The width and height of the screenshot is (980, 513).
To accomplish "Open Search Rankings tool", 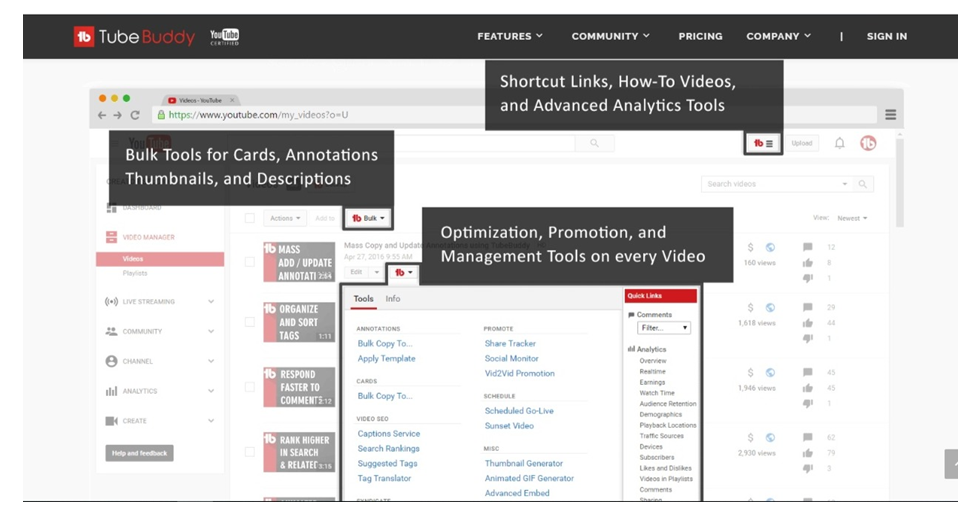I will [388, 448].
